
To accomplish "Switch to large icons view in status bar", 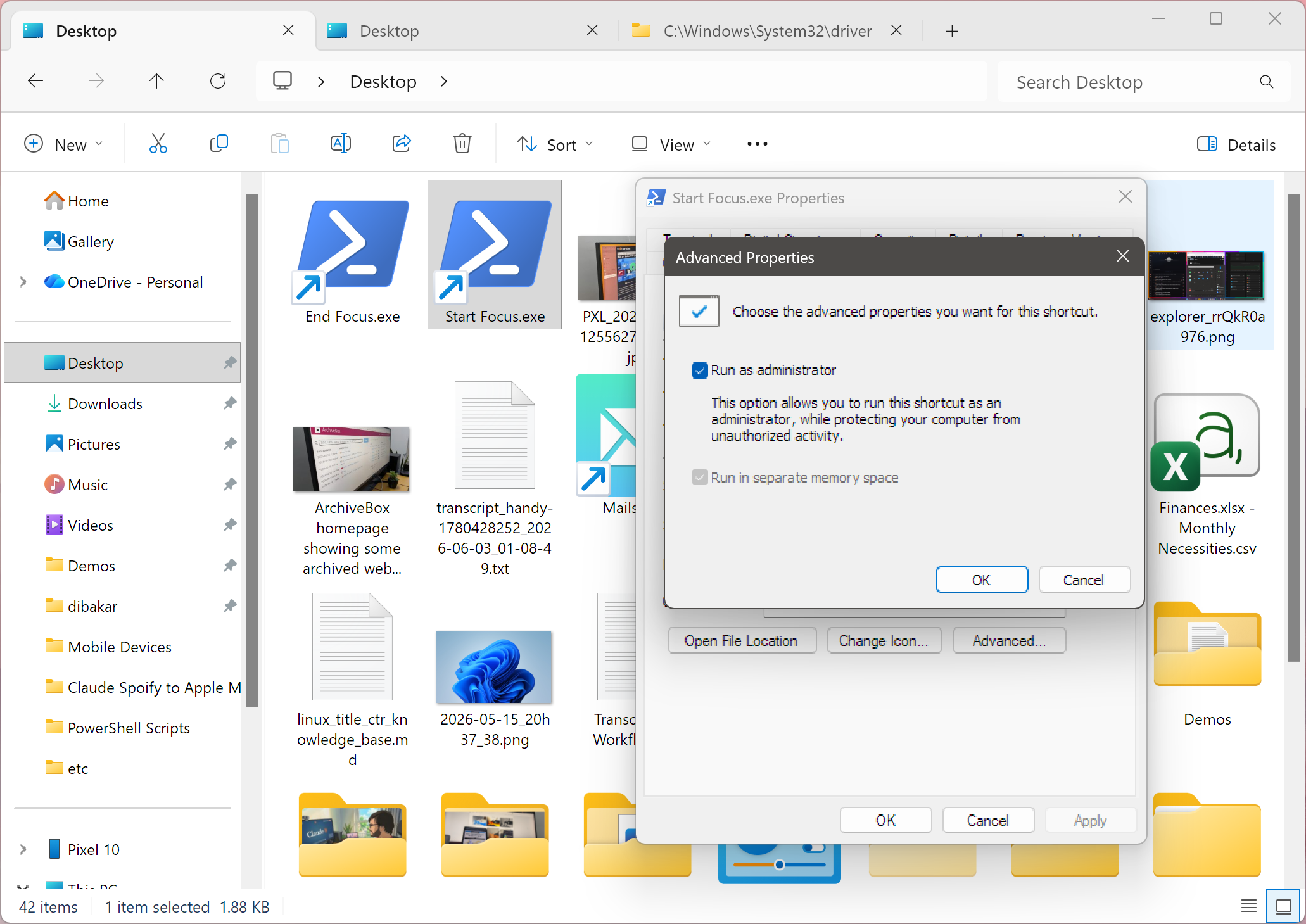I will pos(1283,907).
